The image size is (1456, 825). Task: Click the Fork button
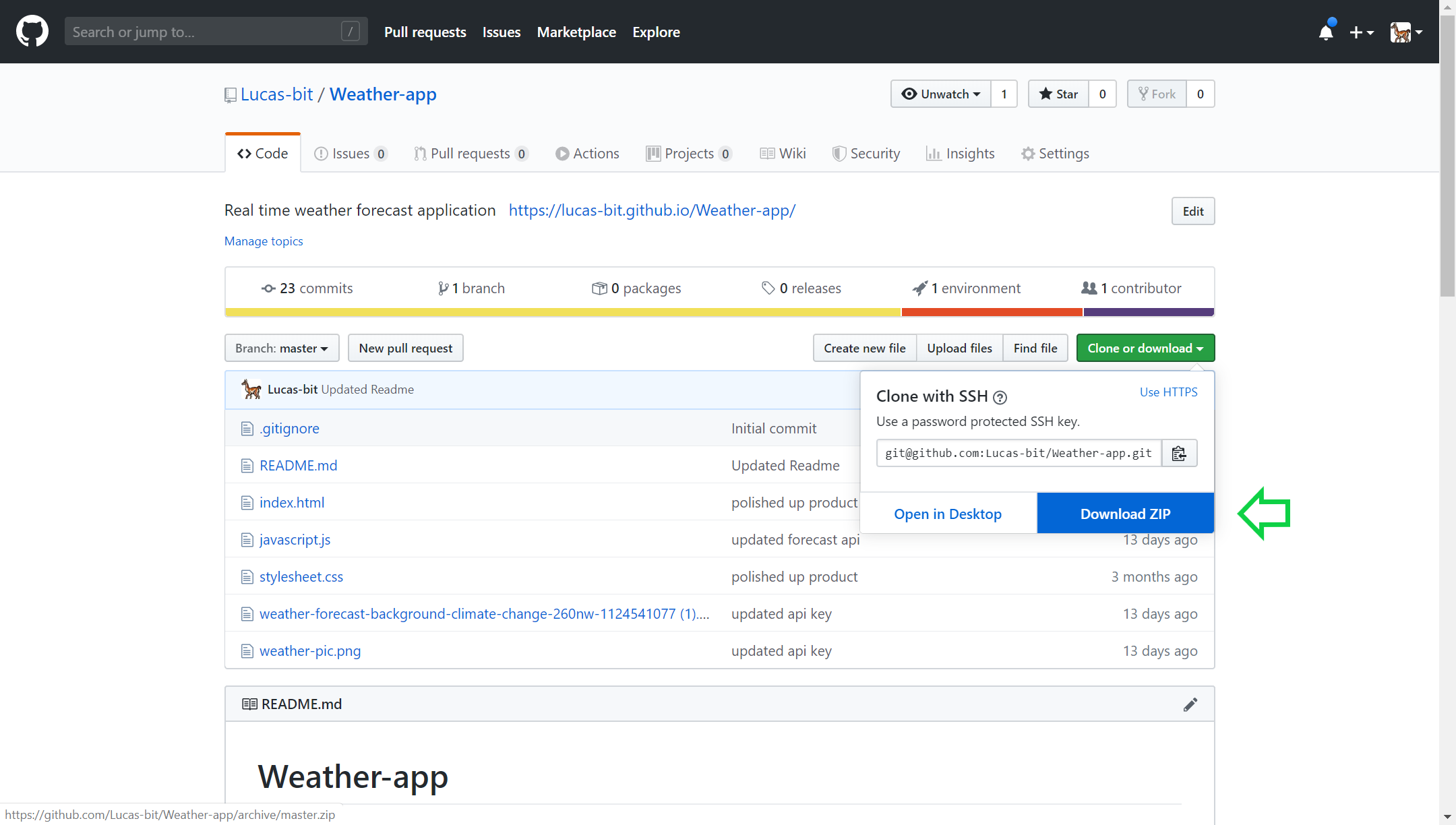pyautogui.click(x=1157, y=94)
